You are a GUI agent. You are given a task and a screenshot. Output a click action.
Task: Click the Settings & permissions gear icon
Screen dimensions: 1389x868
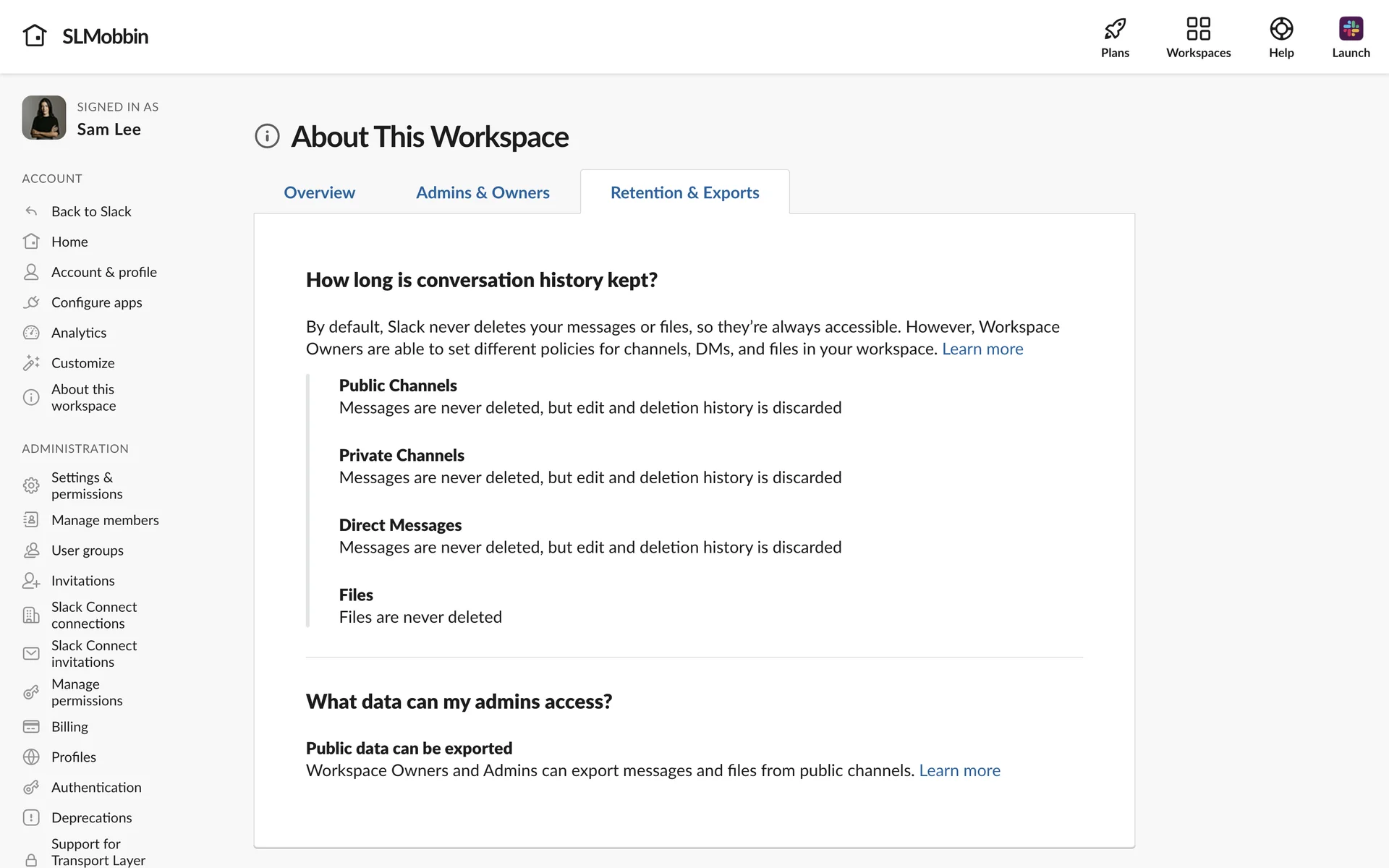point(31,485)
